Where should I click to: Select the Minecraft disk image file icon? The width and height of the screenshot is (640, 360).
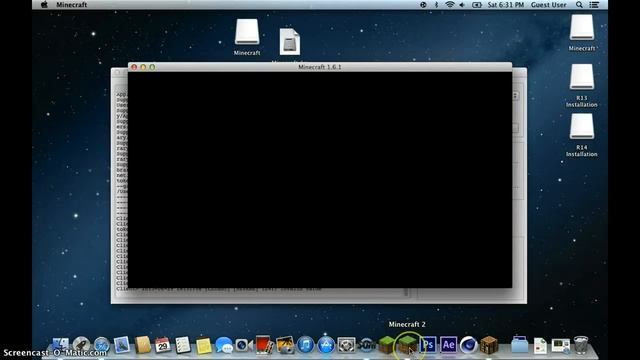pos(289,42)
